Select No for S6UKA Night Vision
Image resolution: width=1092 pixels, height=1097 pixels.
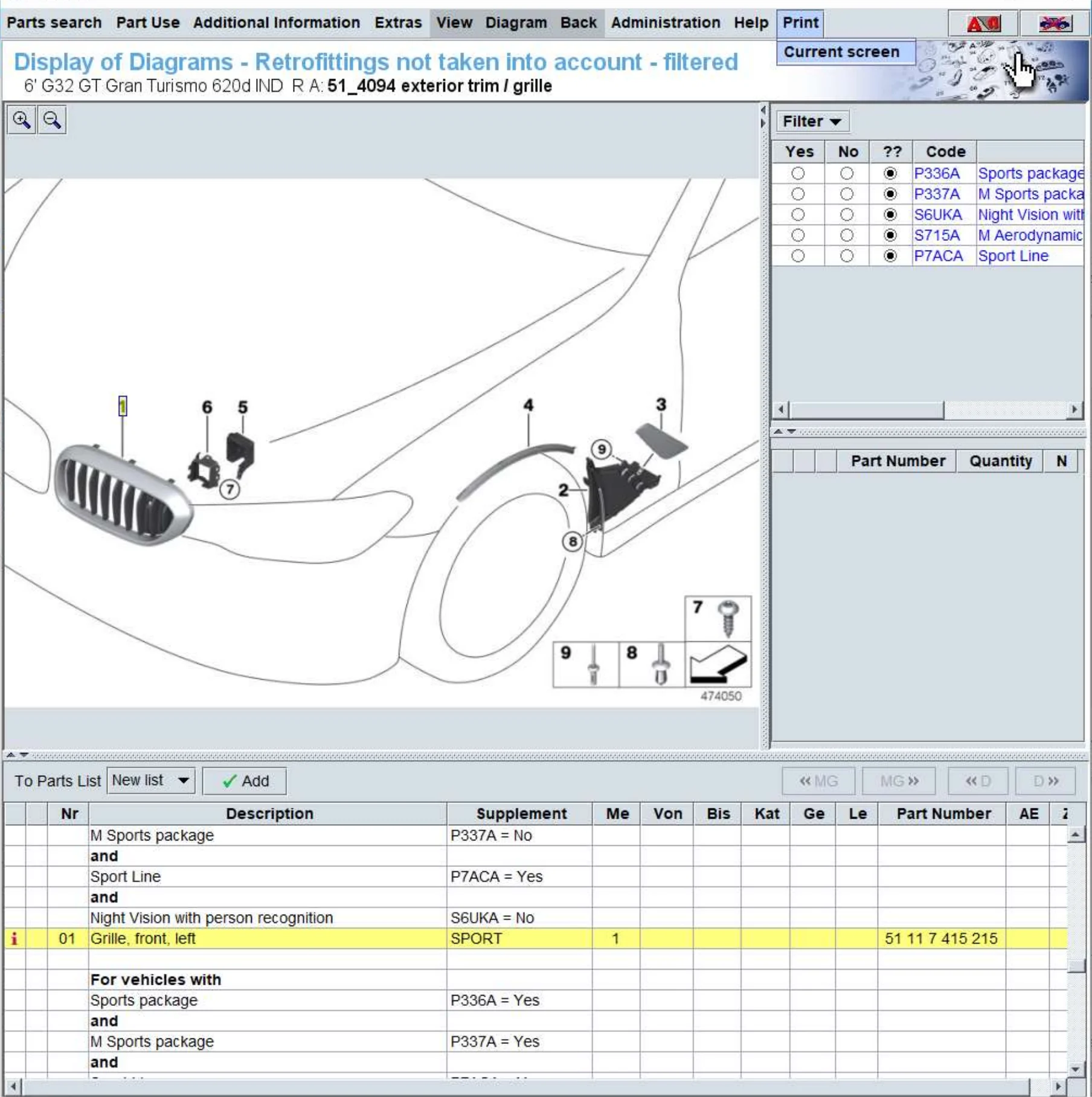click(846, 215)
